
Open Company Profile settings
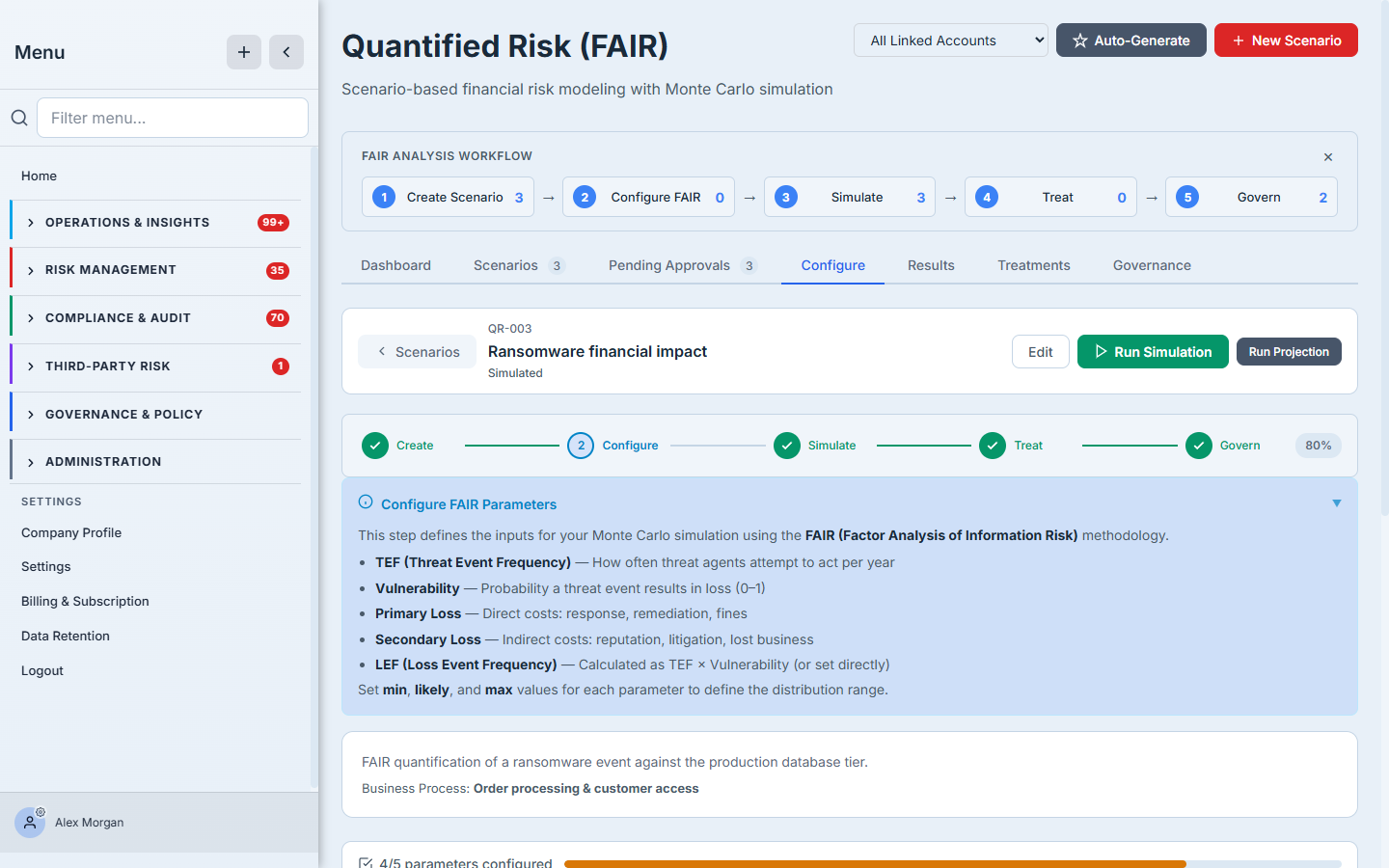tap(71, 532)
